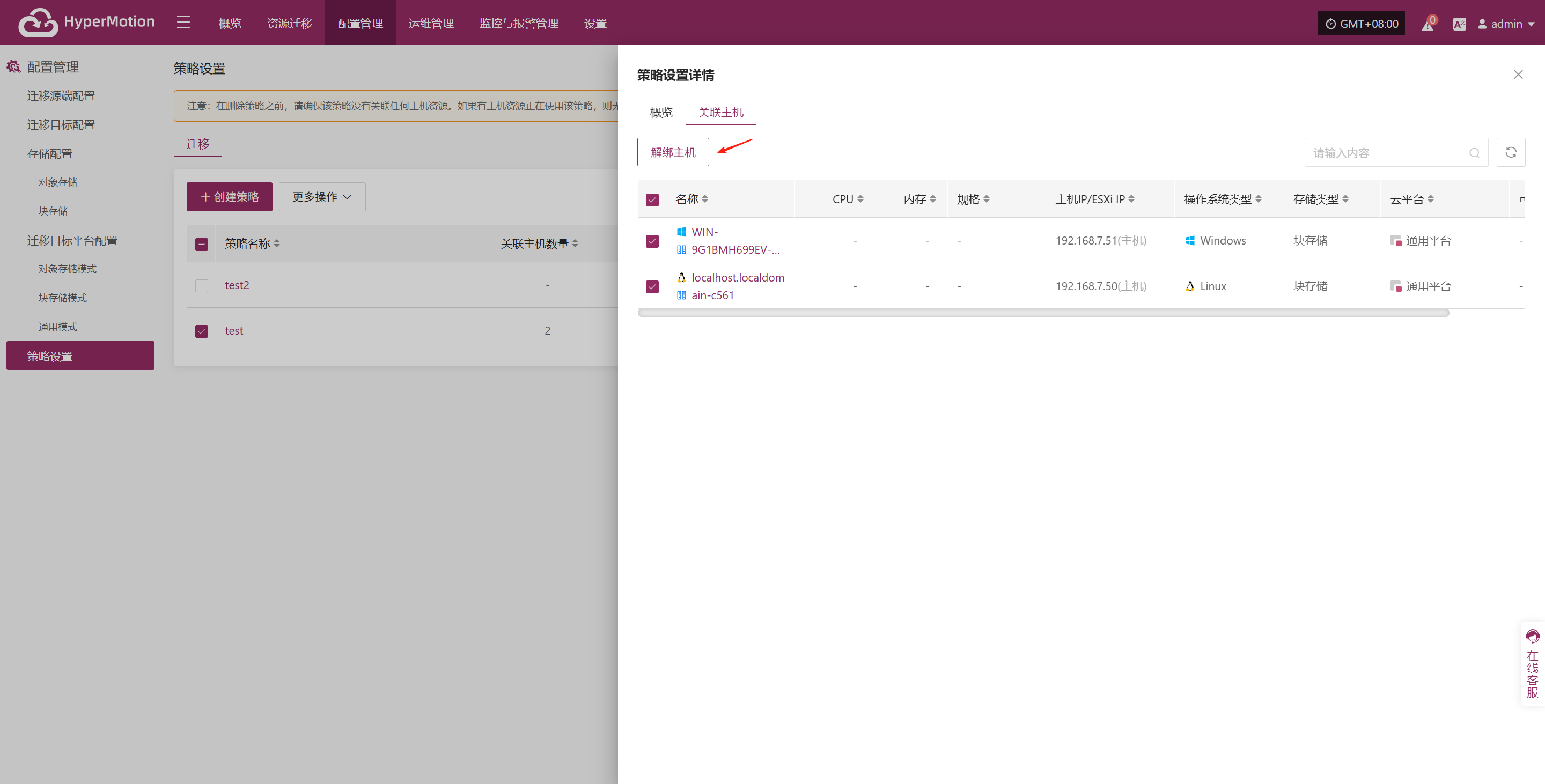Click the refresh icon in details panel
The height and width of the screenshot is (784, 1545).
[x=1510, y=153]
